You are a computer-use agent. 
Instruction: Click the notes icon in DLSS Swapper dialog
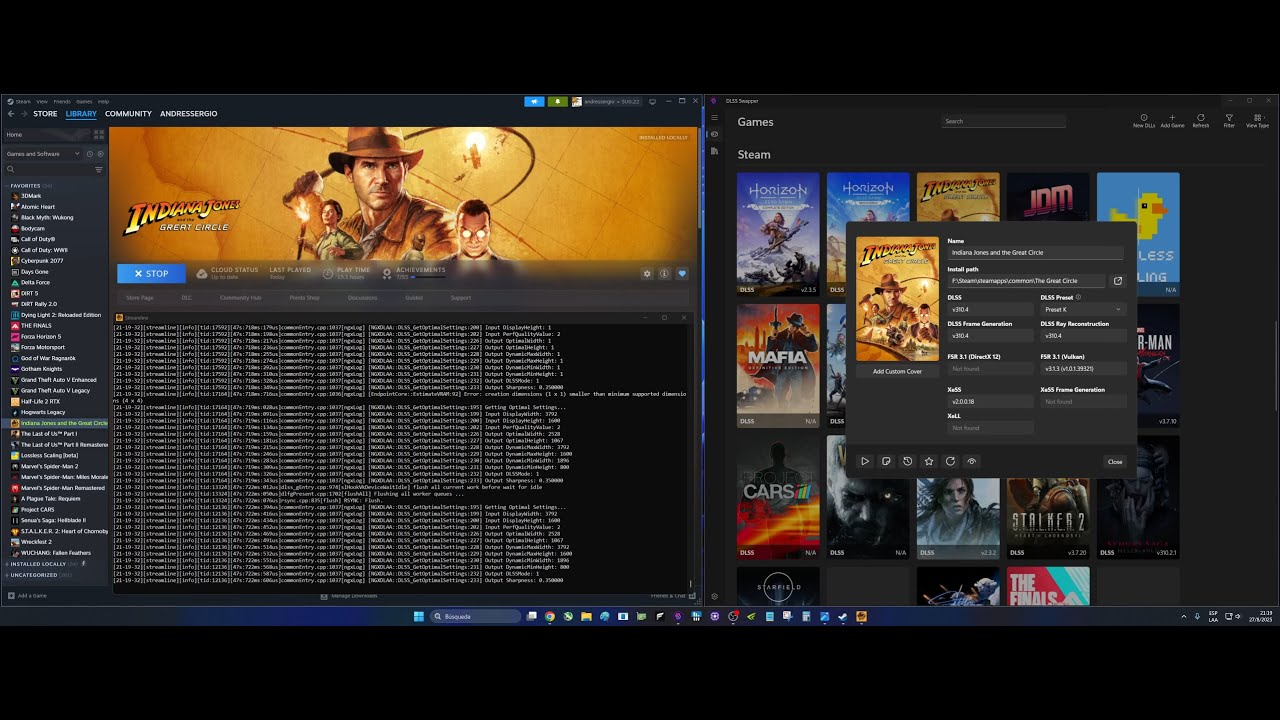tap(886, 461)
